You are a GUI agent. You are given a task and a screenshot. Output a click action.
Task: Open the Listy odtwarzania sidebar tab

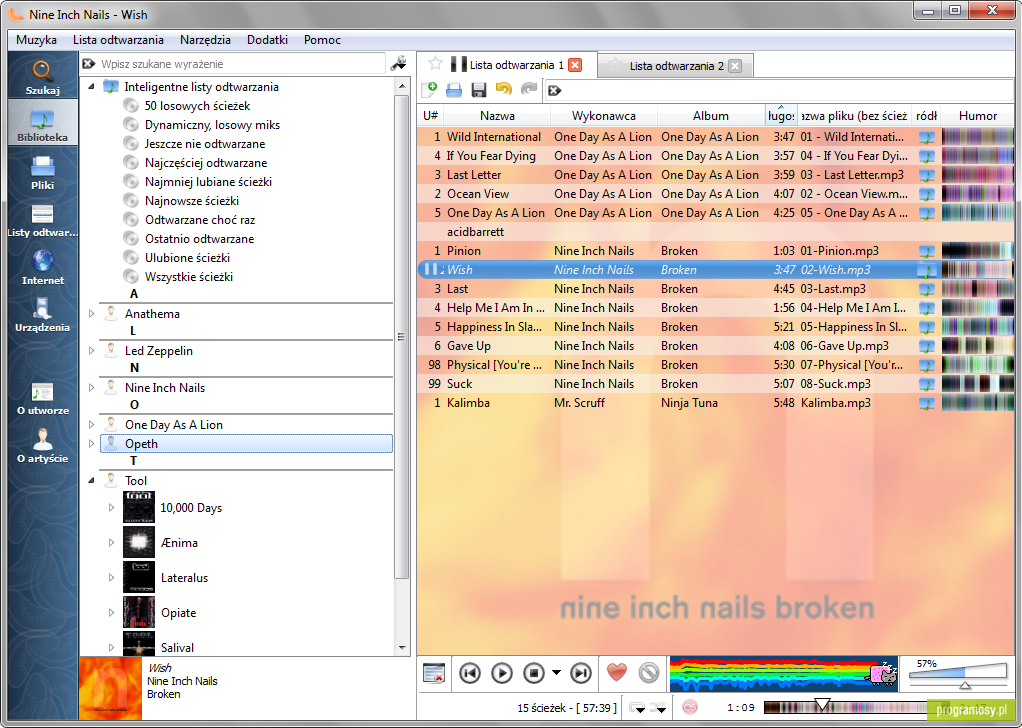pyautogui.click(x=43, y=218)
